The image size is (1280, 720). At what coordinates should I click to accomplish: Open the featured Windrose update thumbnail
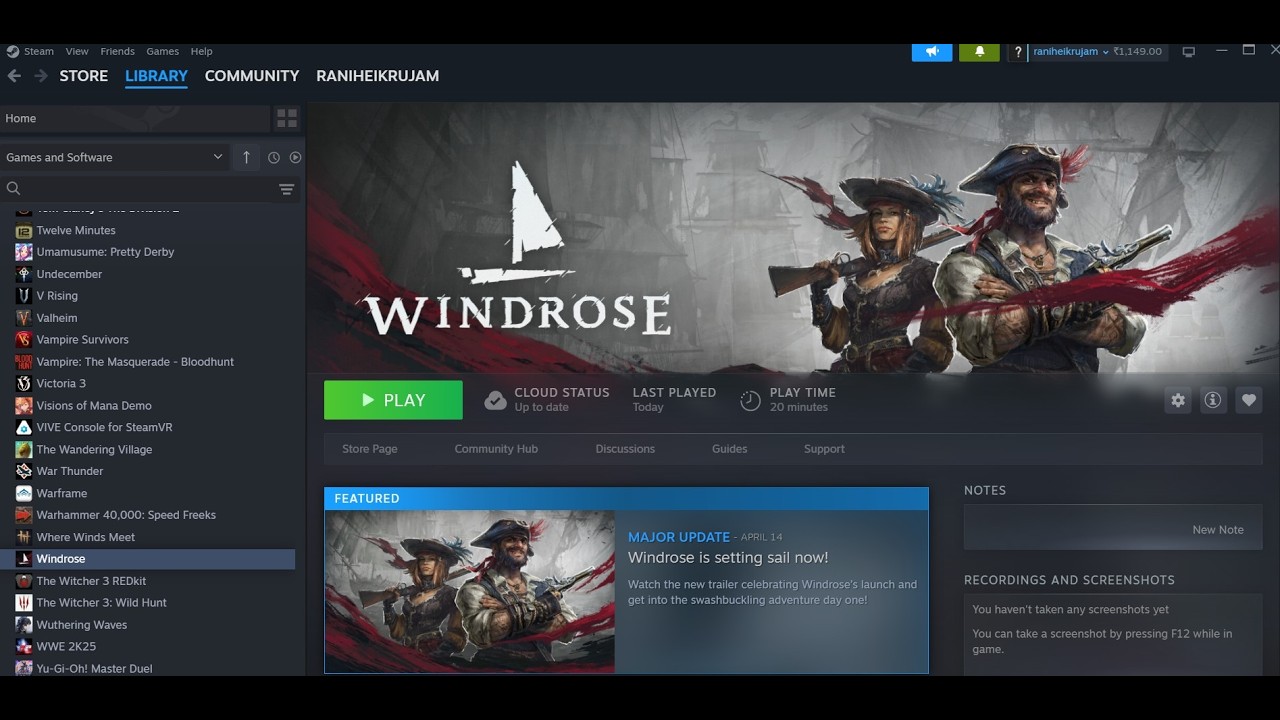click(470, 591)
